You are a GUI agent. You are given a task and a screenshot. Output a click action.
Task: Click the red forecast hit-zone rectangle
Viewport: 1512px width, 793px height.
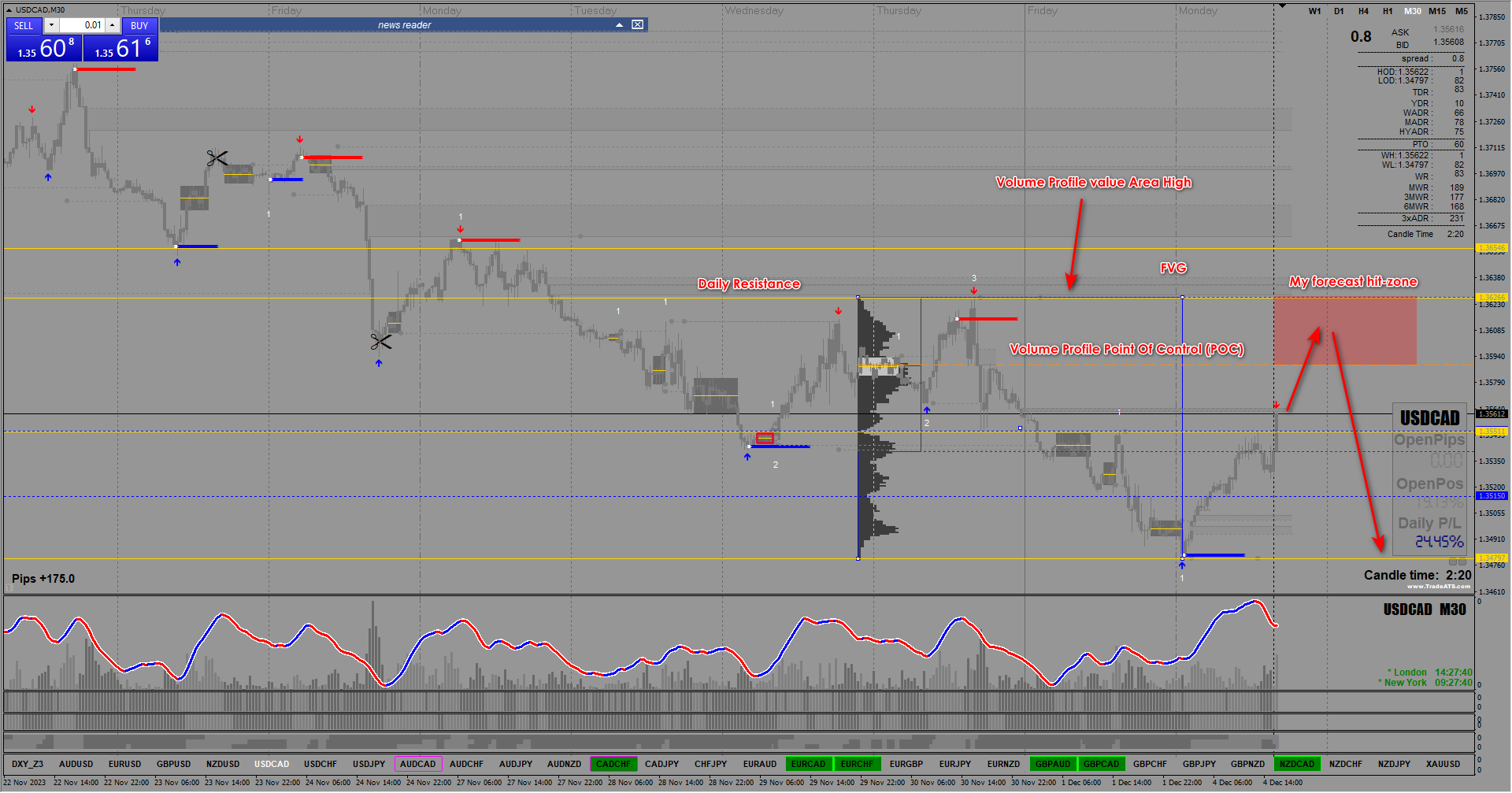click(1345, 331)
